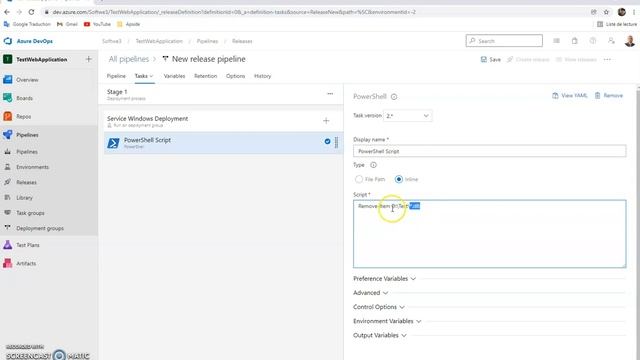Open Stage 1 more options ellipsis
The height and width of the screenshot is (360, 640).
[x=330, y=93]
